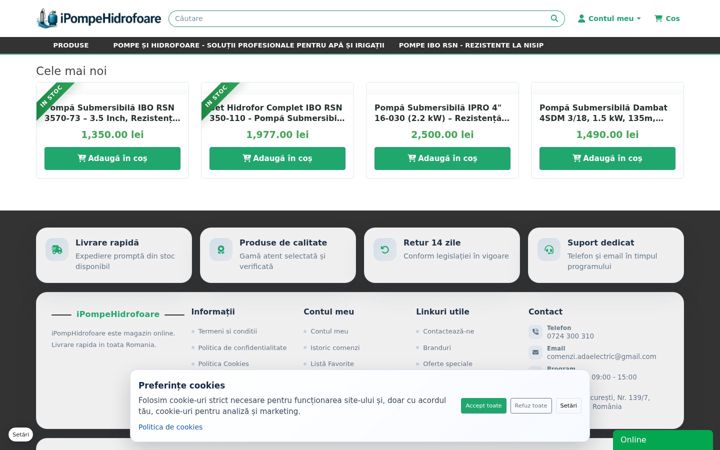This screenshot has width=720, height=450.
Task: Click email comenzi.adaelectric@gmail.com
Action: point(601,356)
